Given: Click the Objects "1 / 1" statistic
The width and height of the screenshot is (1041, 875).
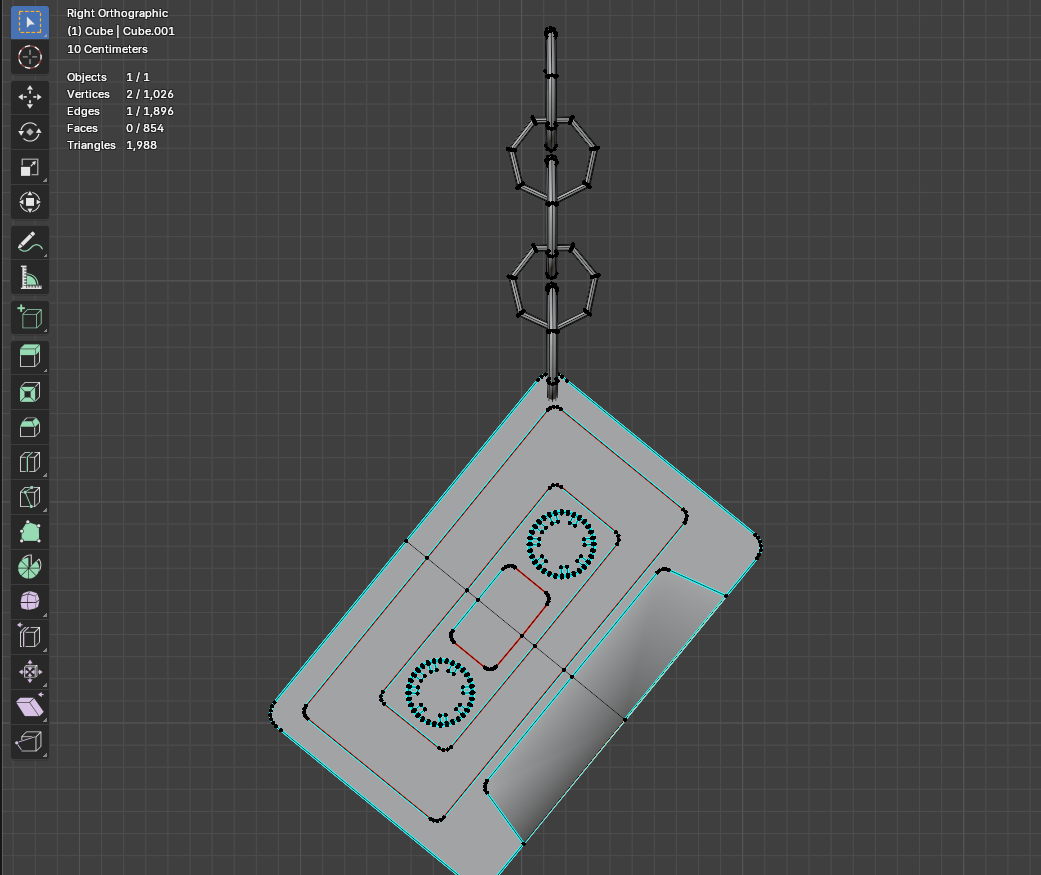Looking at the screenshot, I should click(x=138, y=77).
